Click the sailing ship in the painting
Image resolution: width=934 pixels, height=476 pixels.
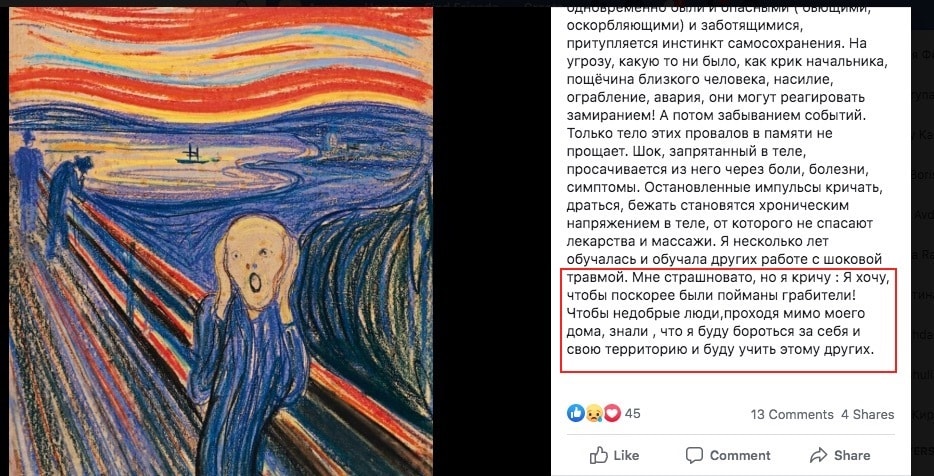[192, 154]
